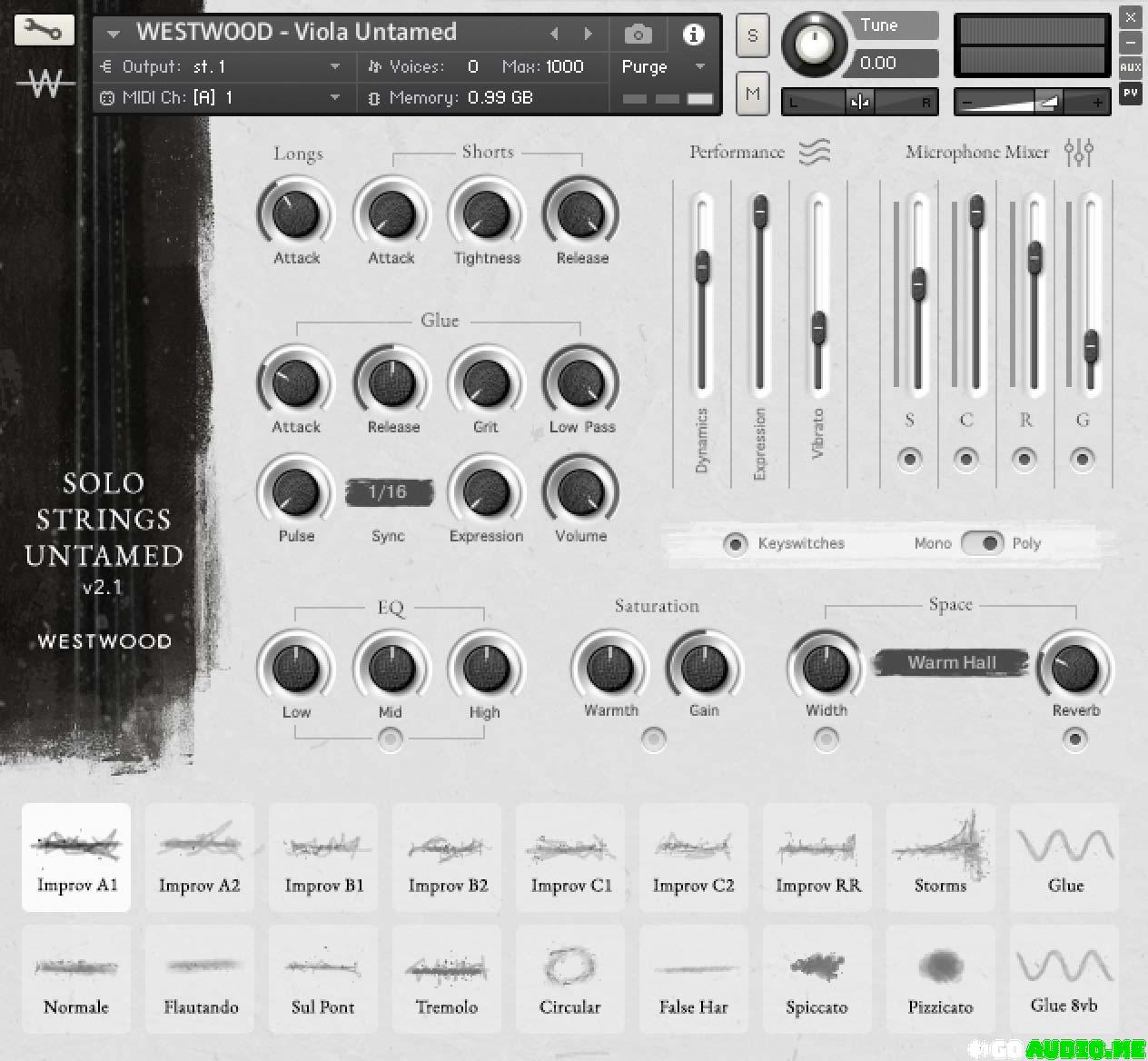The width and height of the screenshot is (1148, 1061).
Task: Select Improv A2 articulation
Action: [200, 857]
